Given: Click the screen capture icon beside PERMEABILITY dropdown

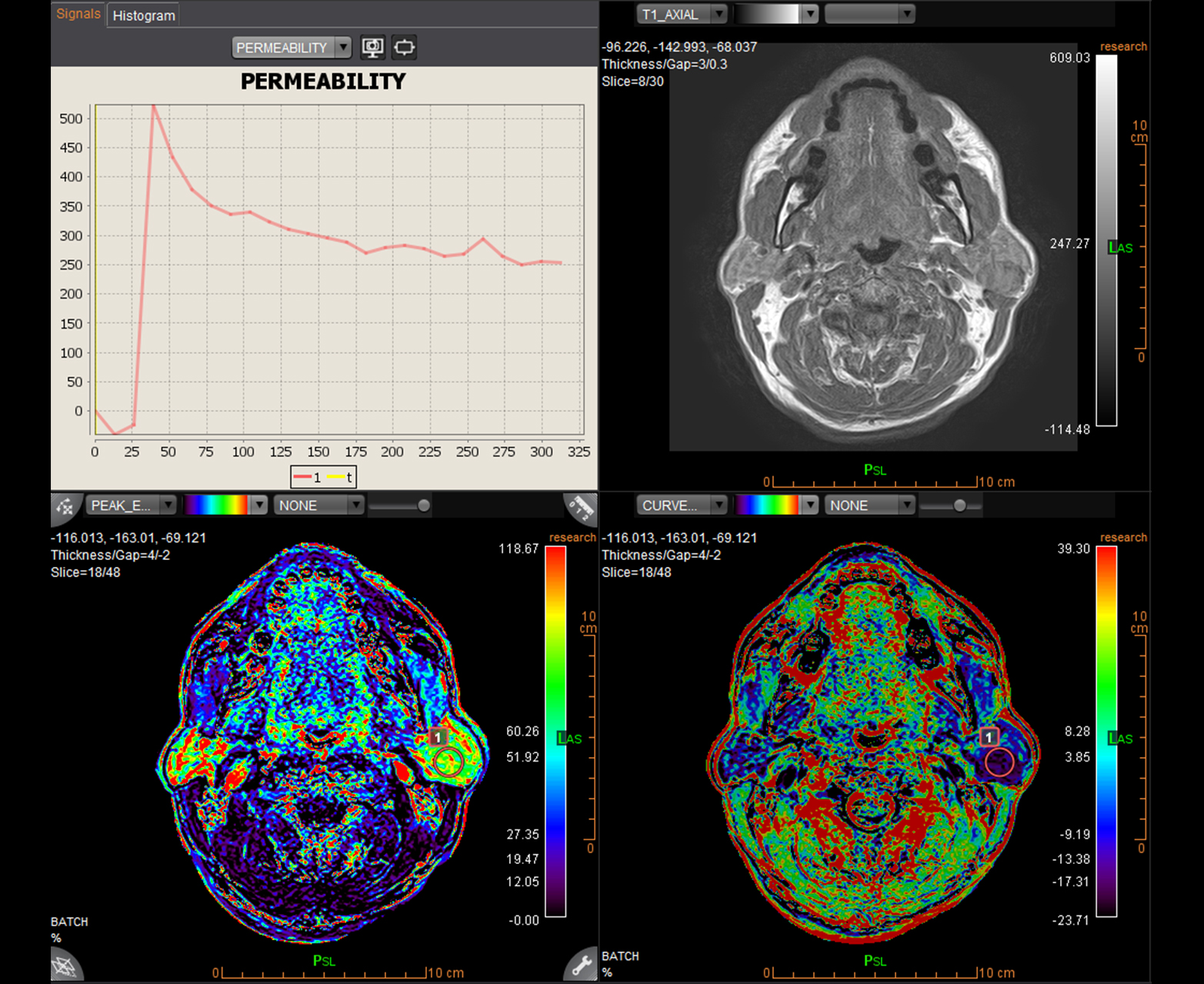Looking at the screenshot, I should point(373,48).
